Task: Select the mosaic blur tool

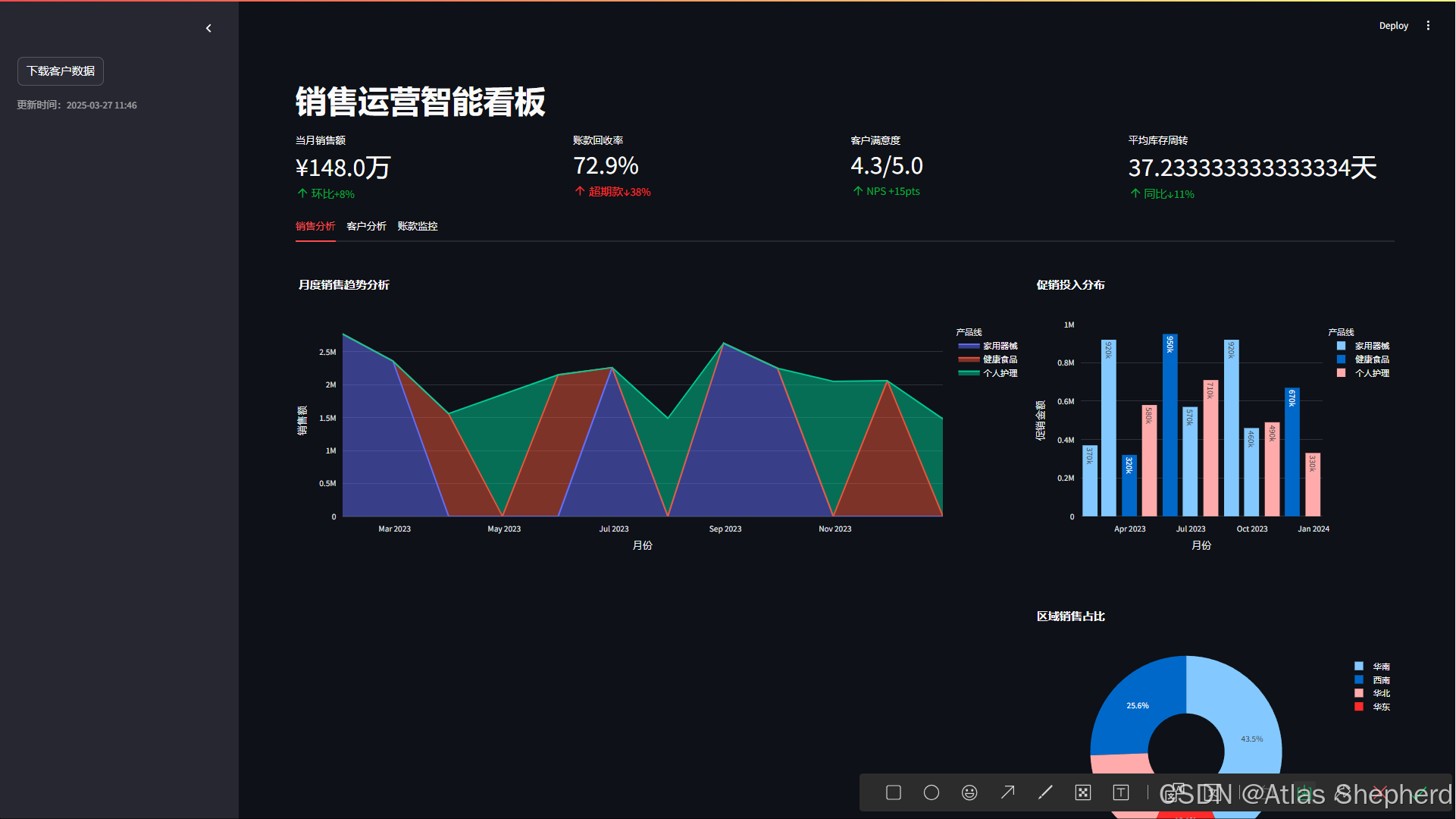Action: 1083,792
